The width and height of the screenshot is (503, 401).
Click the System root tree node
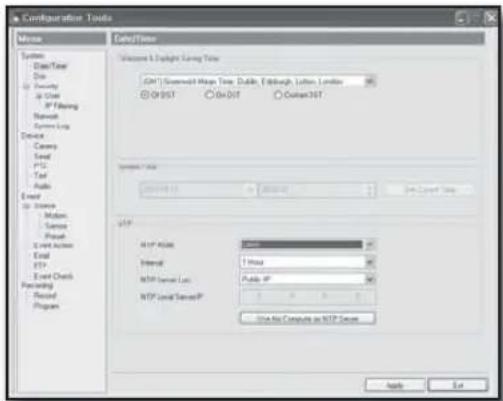point(32,55)
